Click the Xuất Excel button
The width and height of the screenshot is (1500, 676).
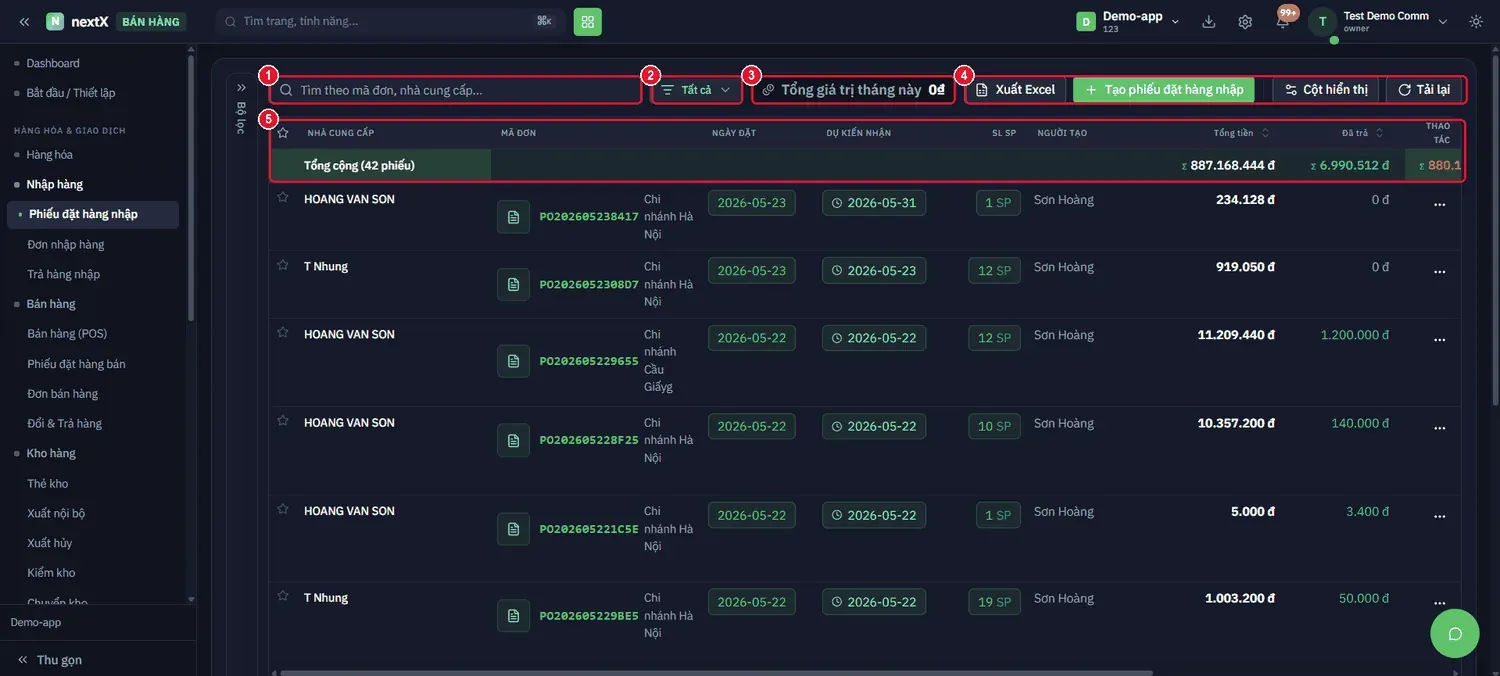tap(1016, 90)
